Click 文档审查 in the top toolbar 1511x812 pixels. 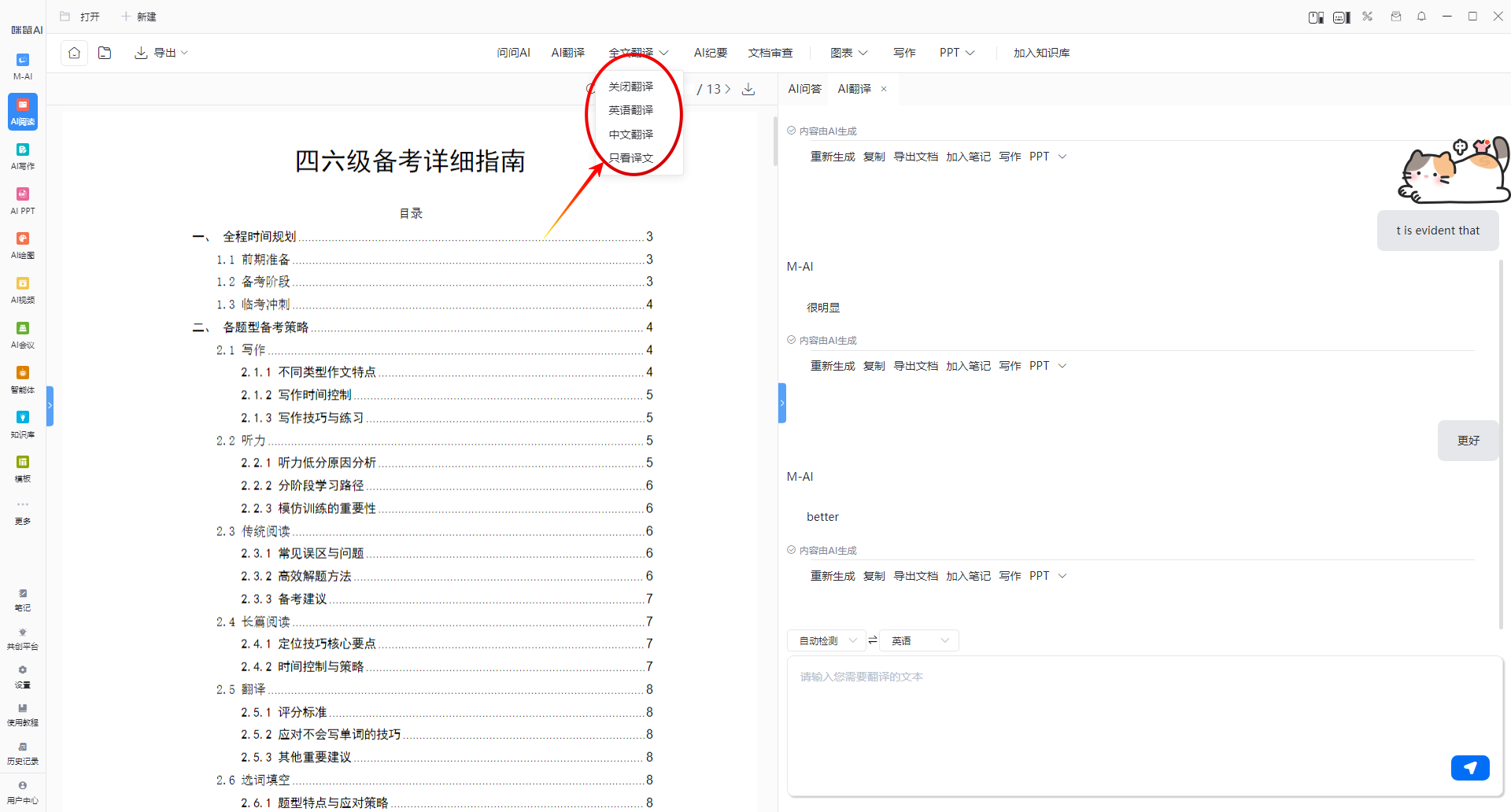click(x=770, y=53)
